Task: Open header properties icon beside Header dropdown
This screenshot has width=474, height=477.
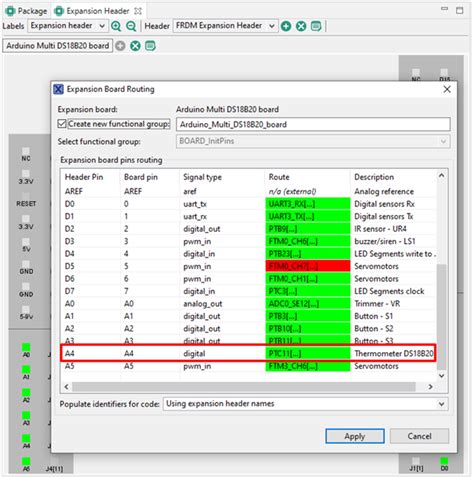Action: tap(316, 26)
